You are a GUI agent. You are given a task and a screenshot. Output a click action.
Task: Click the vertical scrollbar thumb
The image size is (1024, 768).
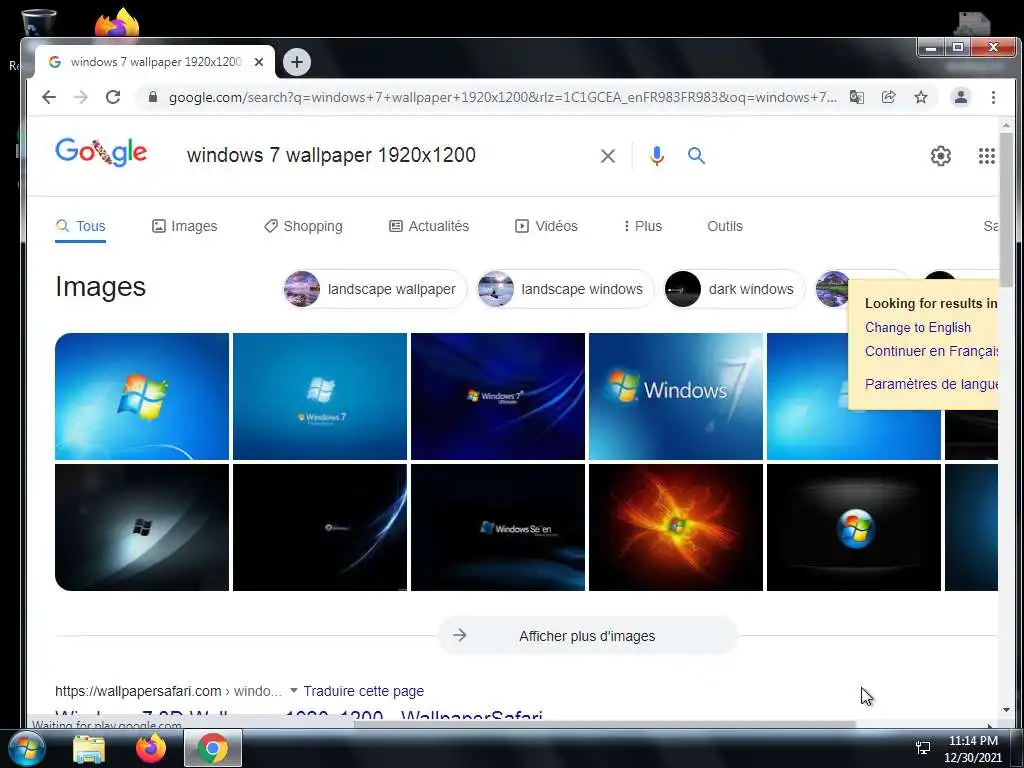[x=1006, y=209]
